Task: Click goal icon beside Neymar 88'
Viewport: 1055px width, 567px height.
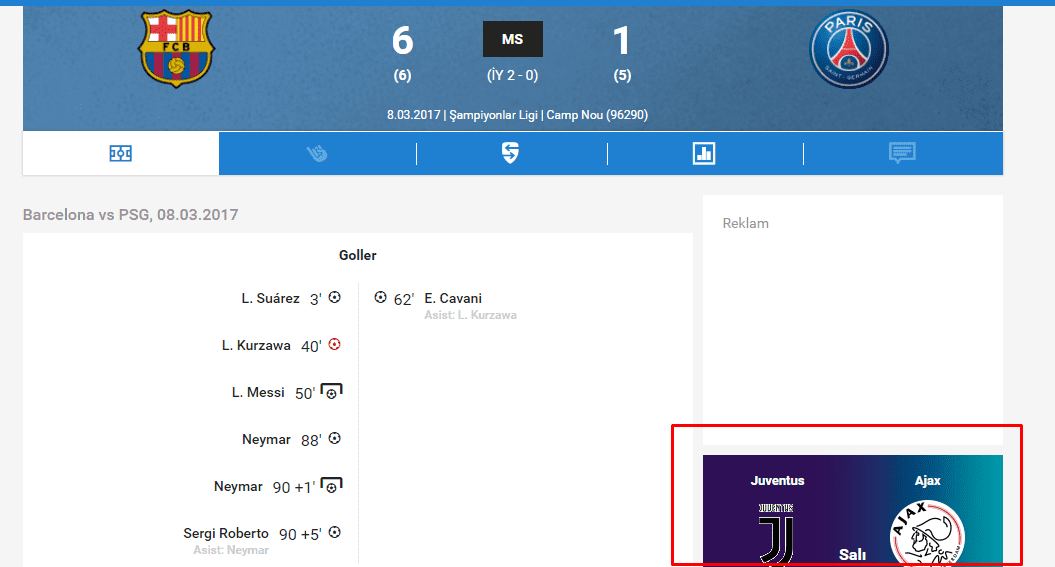Action: coord(334,439)
